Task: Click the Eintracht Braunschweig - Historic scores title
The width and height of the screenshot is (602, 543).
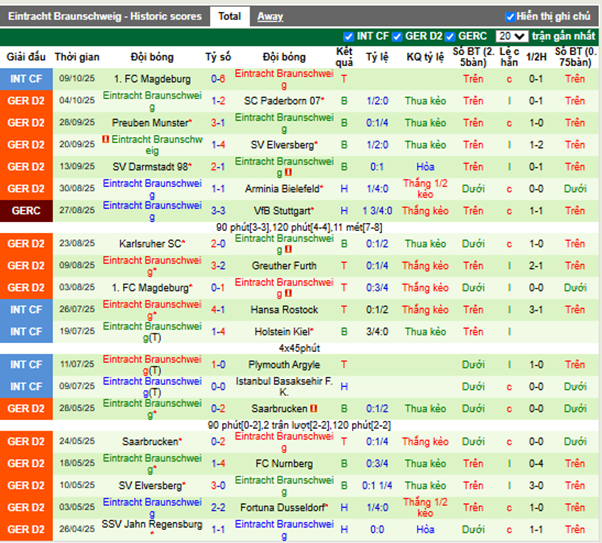Action: click(x=104, y=16)
